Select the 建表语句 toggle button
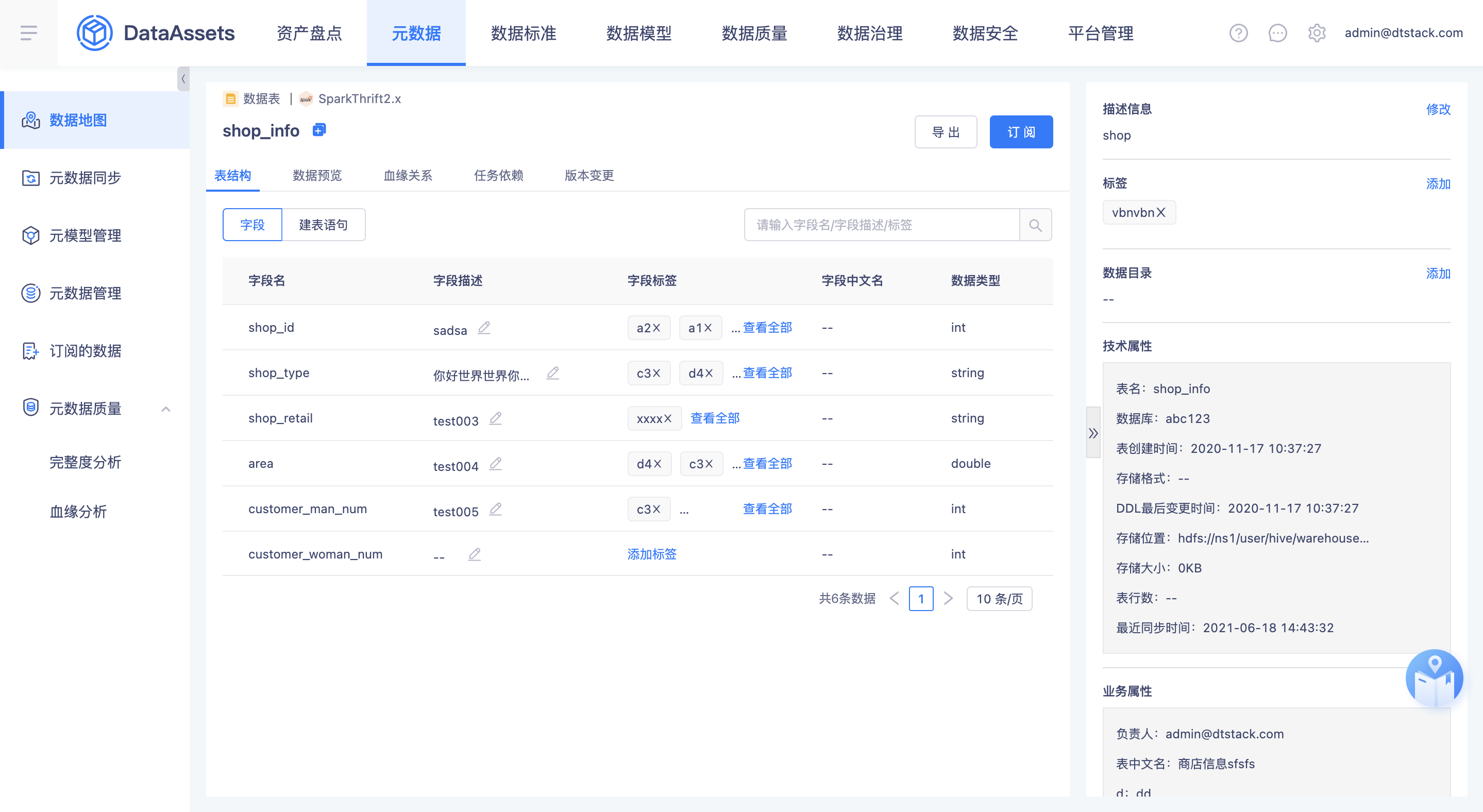 pos(324,225)
